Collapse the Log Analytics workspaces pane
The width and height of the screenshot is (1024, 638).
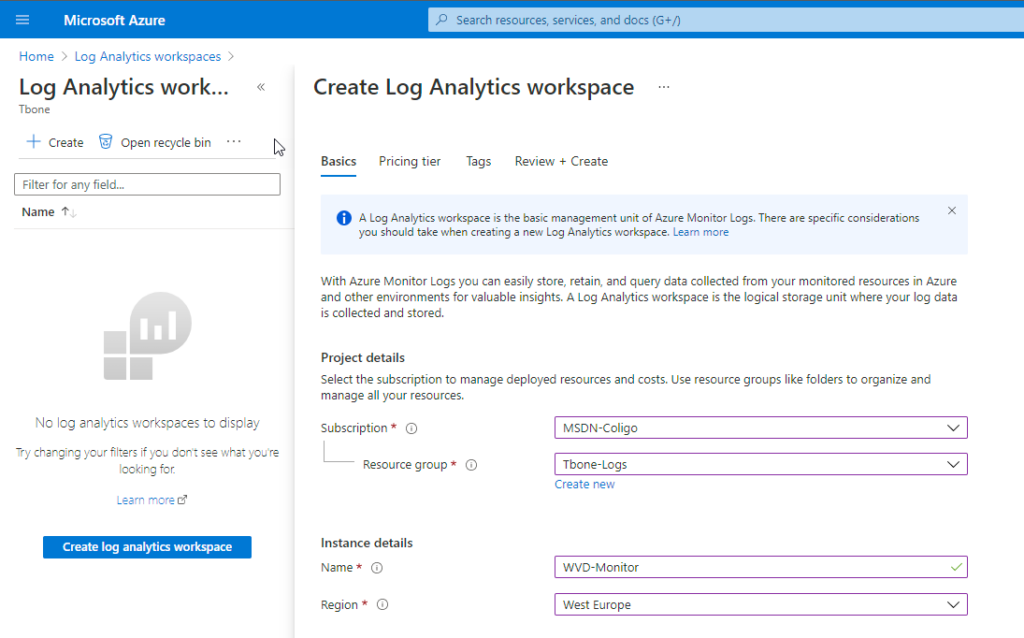point(261,87)
